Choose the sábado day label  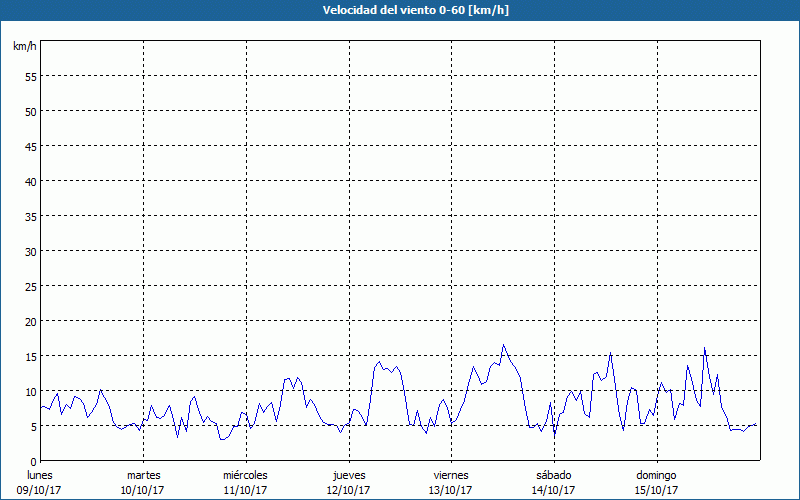(553, 475)
